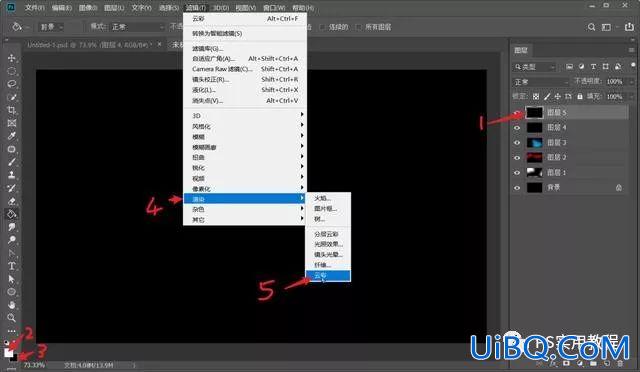
Task: Open the Edit Toolbar three-dots icon
Action: (11, 330)
